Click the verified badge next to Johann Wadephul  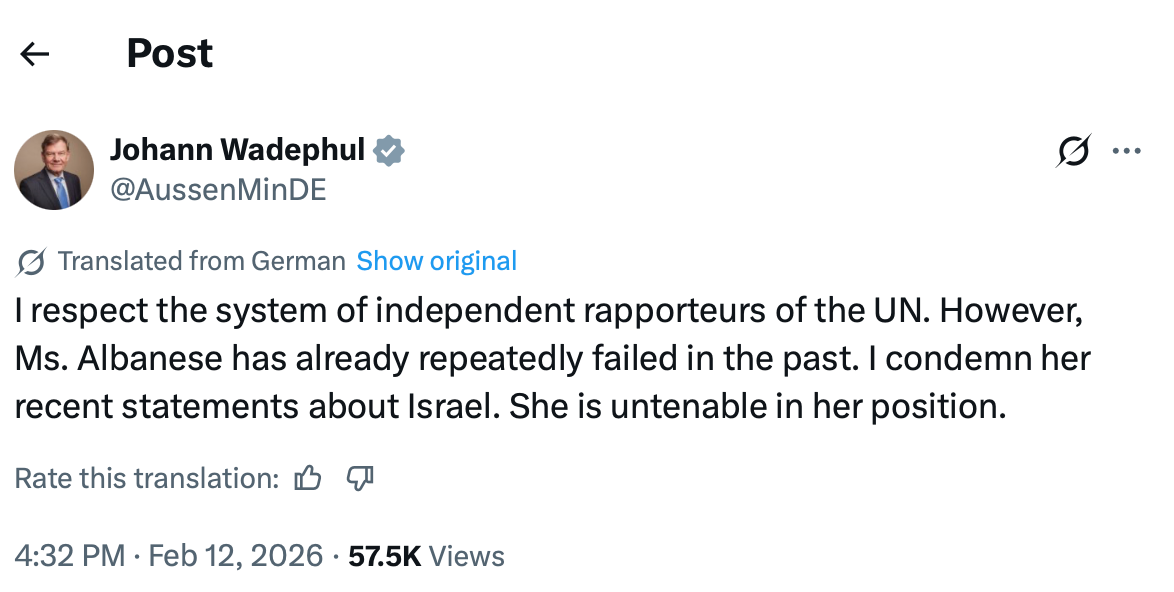point(389,150)
